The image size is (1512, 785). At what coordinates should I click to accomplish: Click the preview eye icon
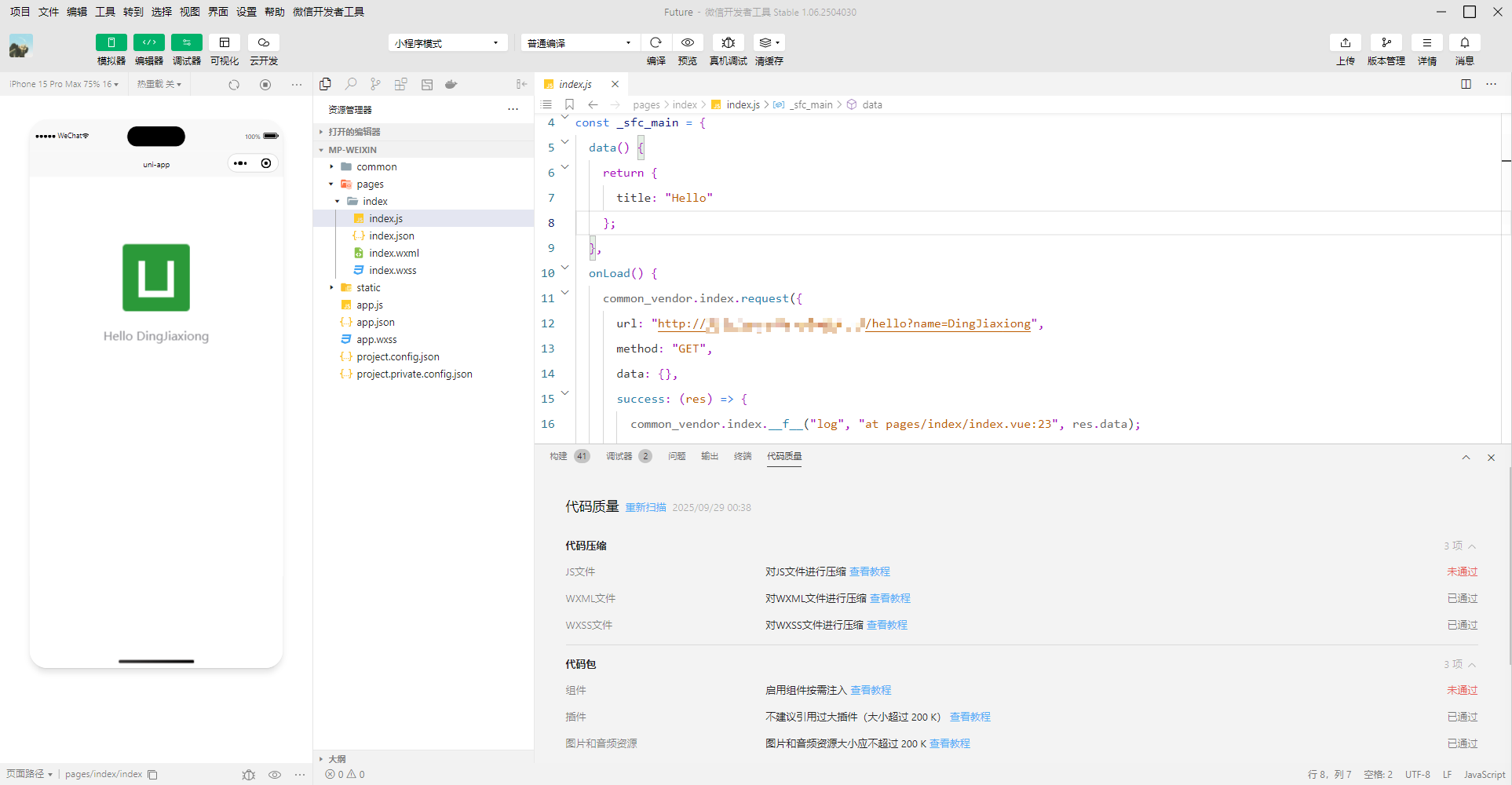click(x=687, y=42)
